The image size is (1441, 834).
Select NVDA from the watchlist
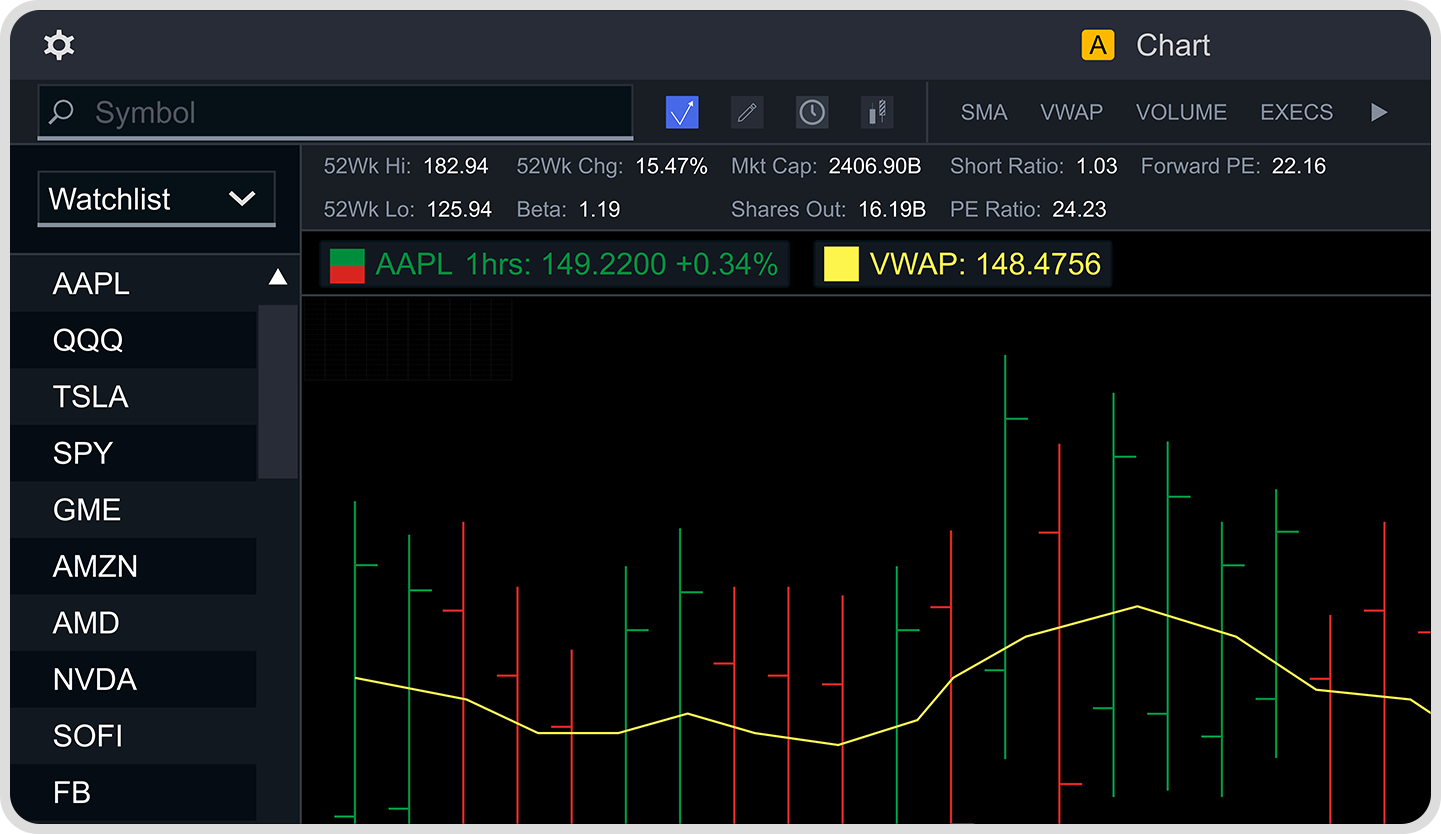coord(95,680)
